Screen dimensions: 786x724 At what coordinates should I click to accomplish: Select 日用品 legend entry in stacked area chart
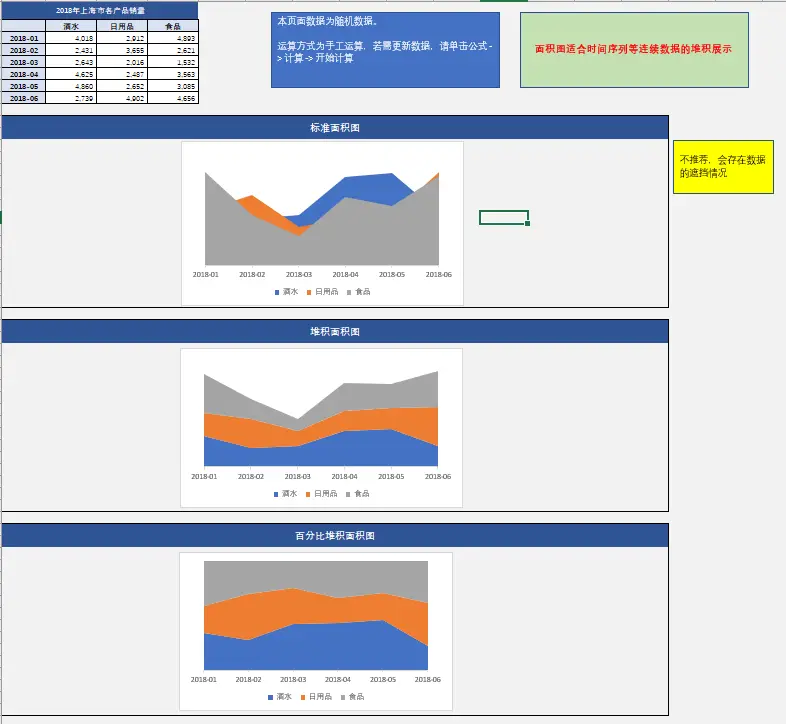click(321, 494)
